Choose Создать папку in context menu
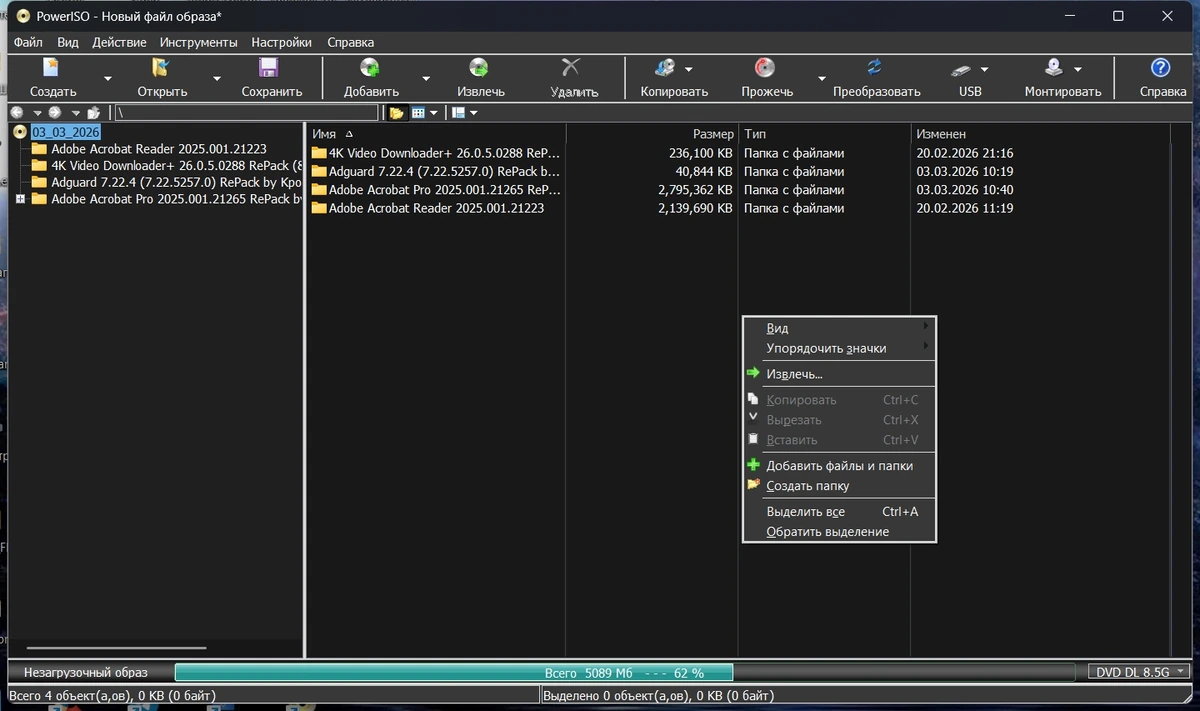This screenshot has width=1200, height=711. click(x=839, y=485)
